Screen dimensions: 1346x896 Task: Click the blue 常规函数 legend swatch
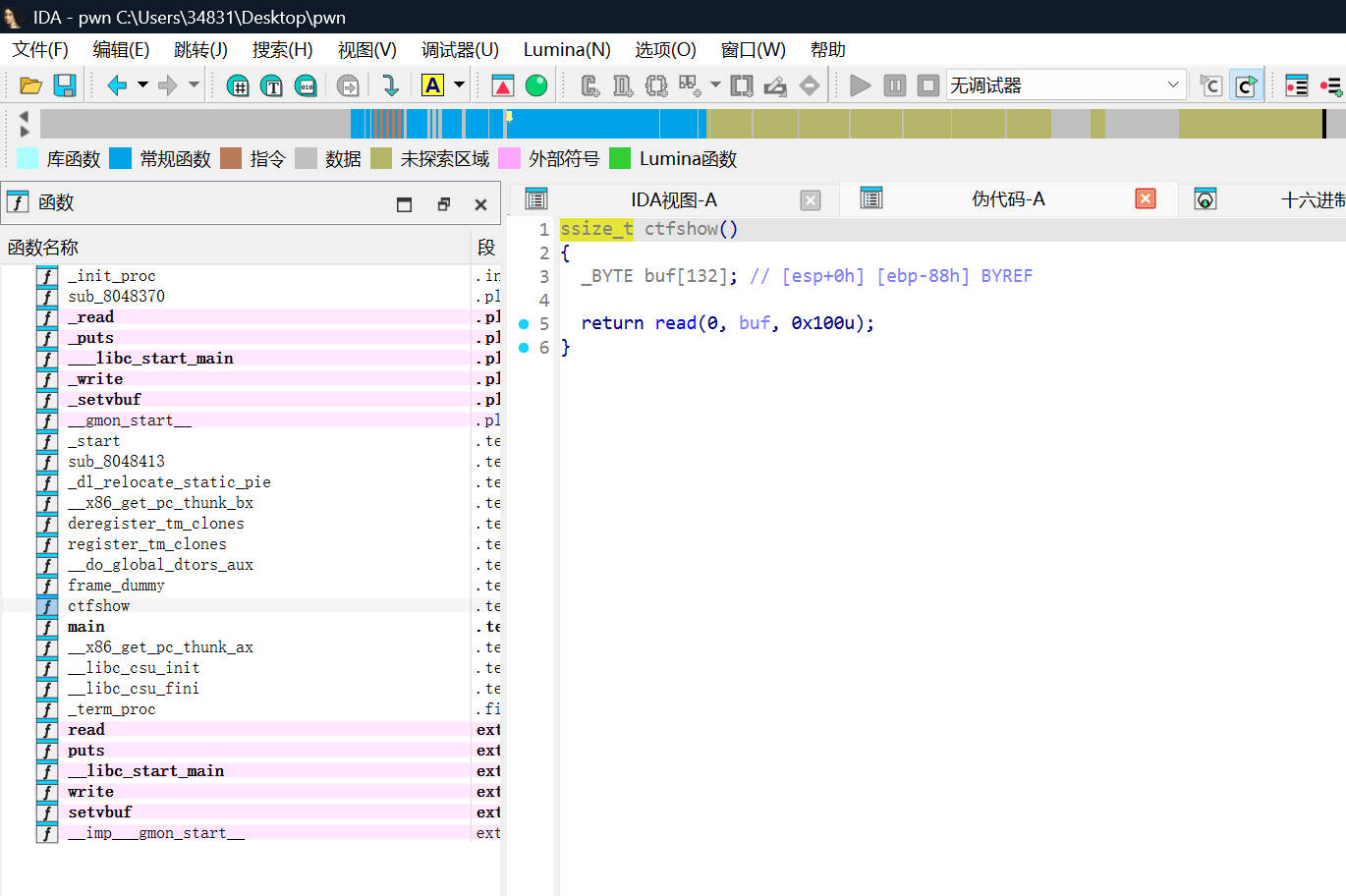tap(121, 158)
